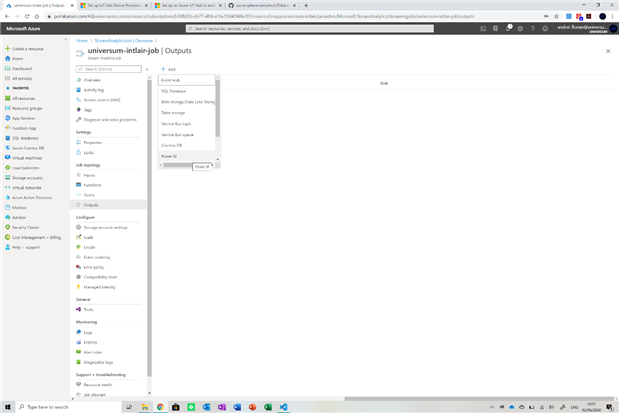
Task: Click the Create a resource plus icon
Action: pos(7,49)
